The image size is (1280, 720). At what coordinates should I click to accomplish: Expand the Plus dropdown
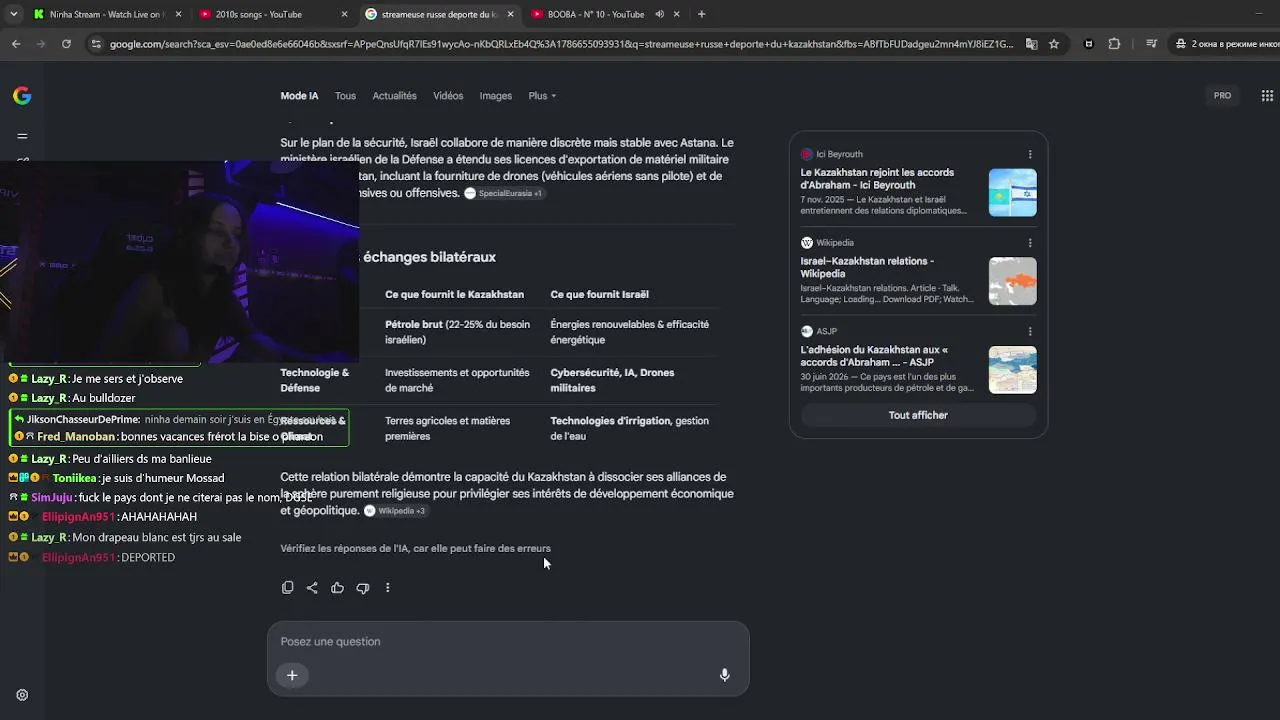coord(542,96)
